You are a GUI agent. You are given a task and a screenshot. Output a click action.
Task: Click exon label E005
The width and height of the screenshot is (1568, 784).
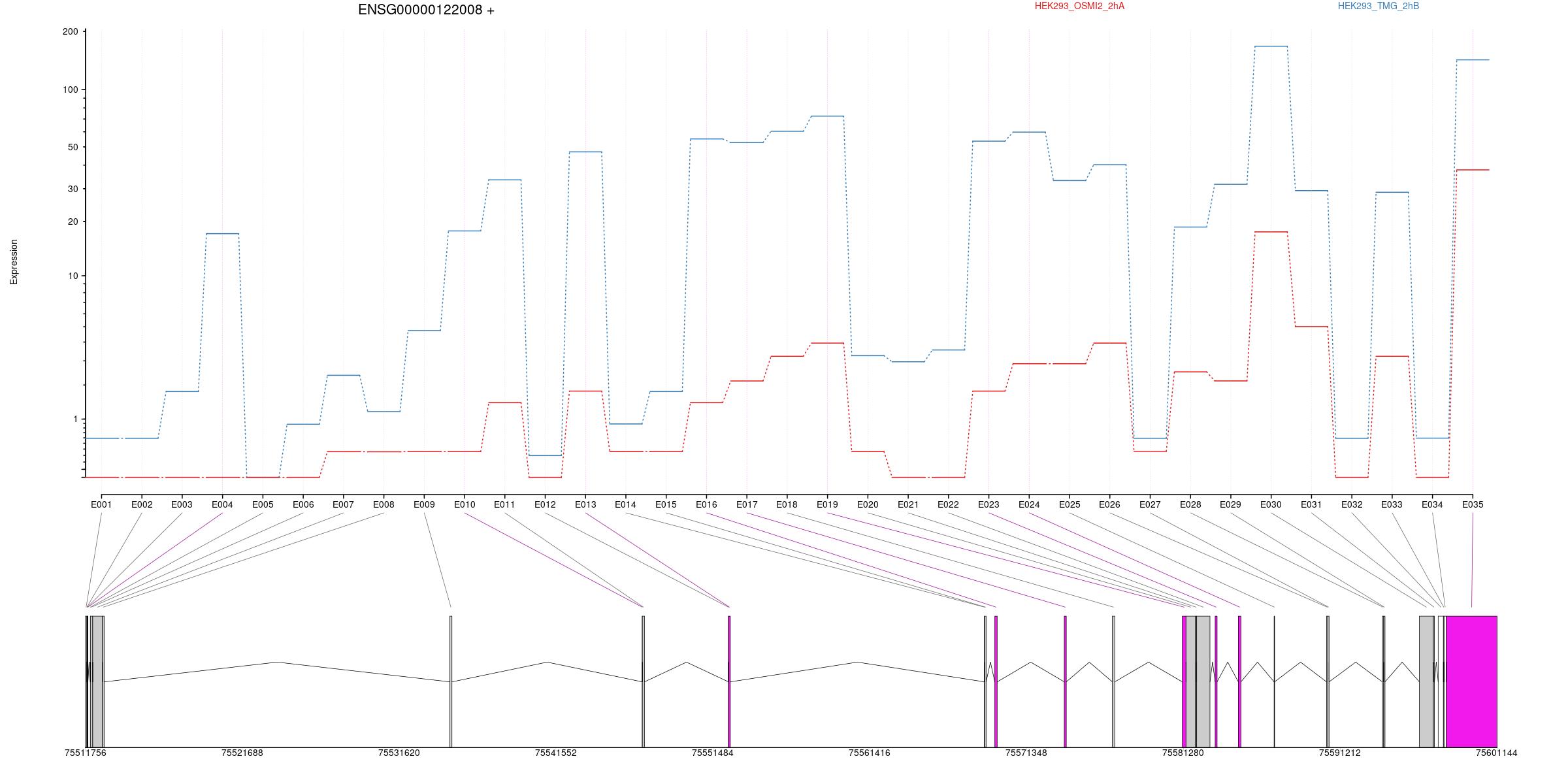pyautogui.click(x=263, y=504)
